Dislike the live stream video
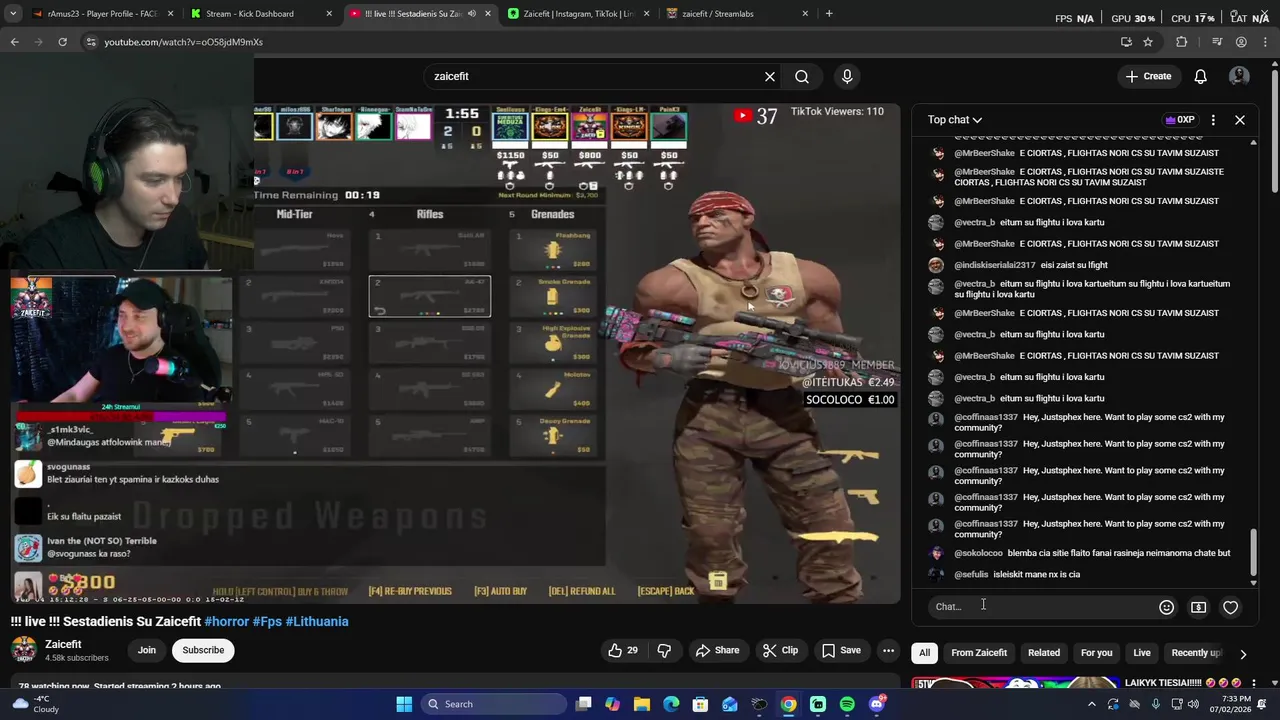 click(664, 650)
